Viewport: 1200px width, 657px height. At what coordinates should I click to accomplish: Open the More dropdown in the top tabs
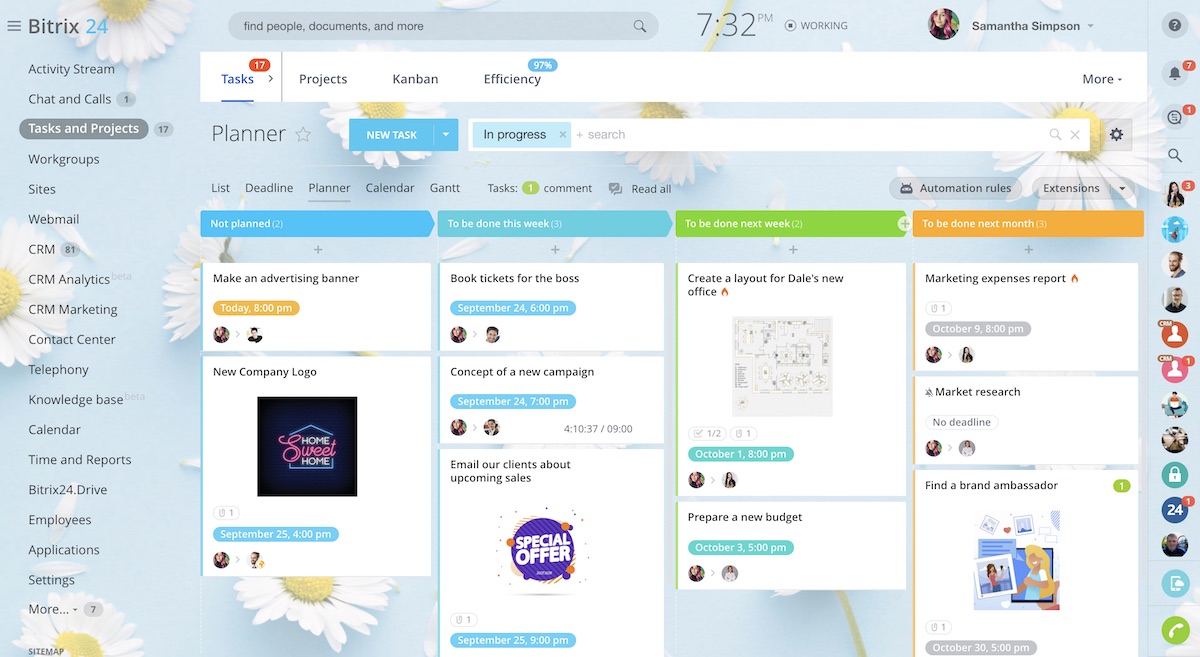pyautogui.click(x=1102, y=79)
